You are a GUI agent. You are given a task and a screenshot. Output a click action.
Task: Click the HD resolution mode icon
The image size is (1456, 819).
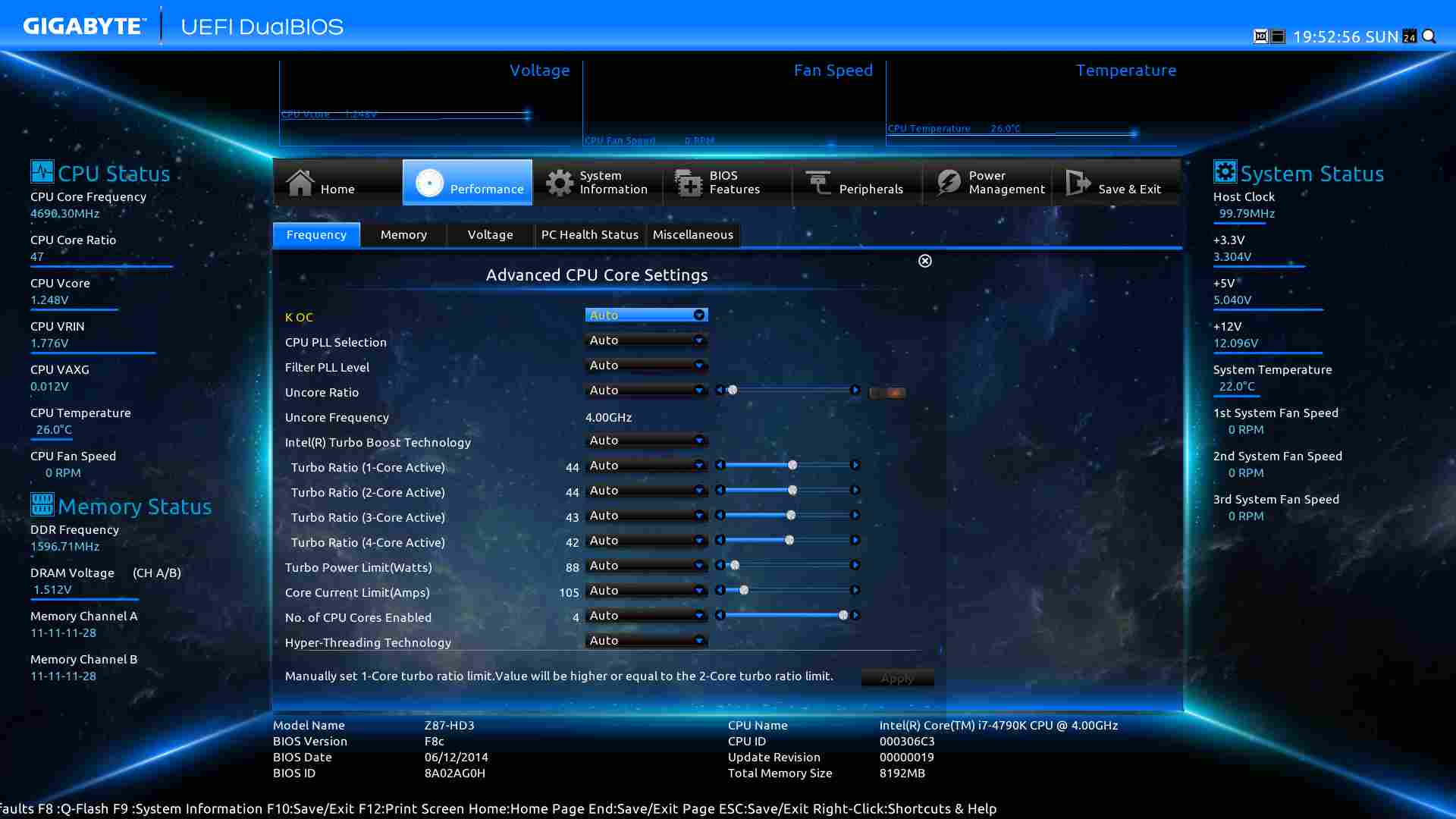(x=1260, y=36)
